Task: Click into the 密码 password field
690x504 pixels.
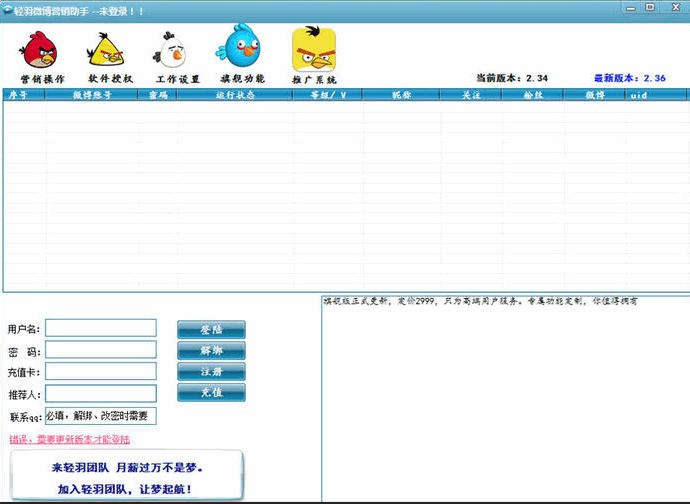Action: tap(101, 350)
